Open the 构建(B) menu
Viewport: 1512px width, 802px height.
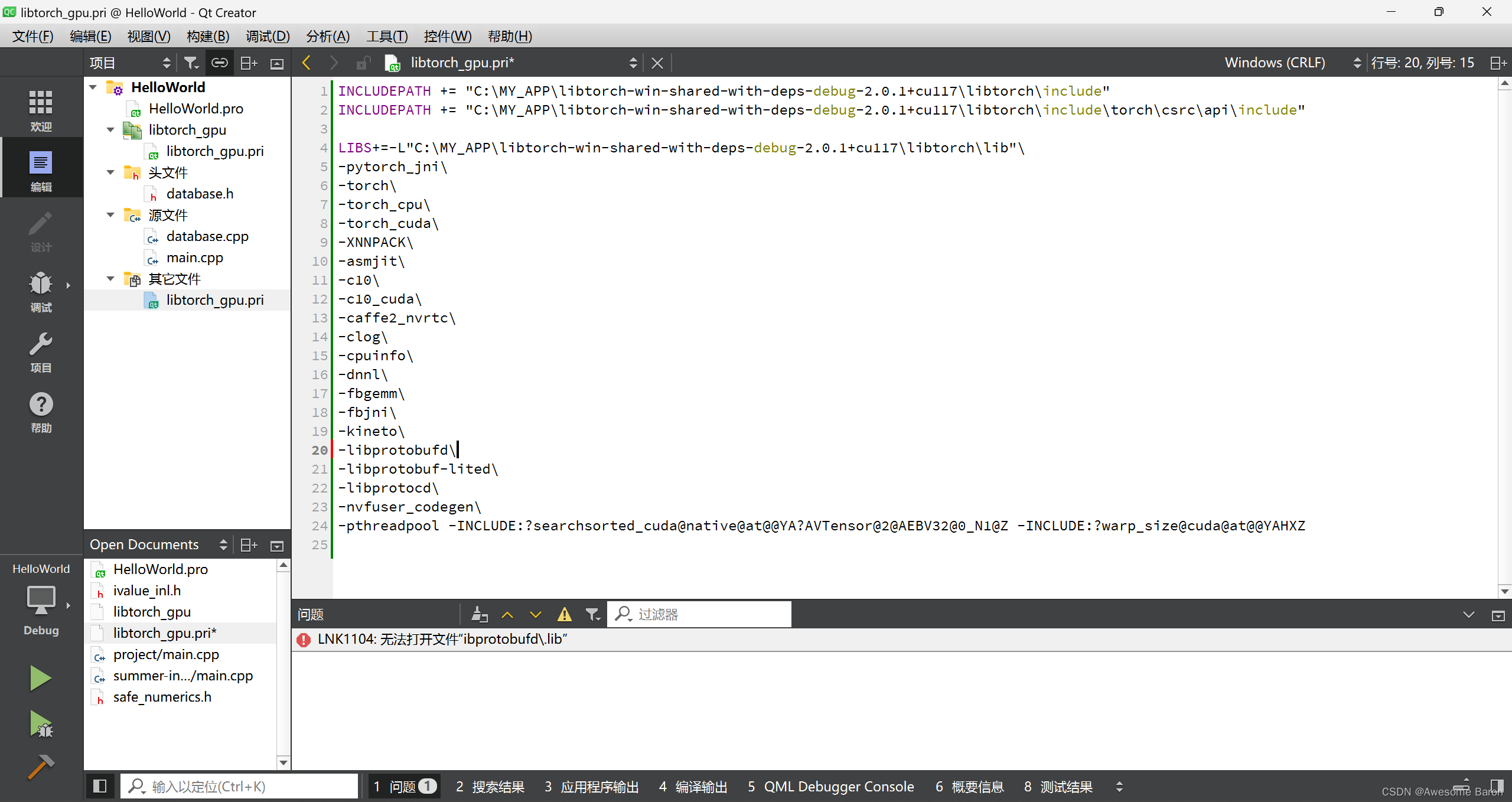(x=208, y=37)
